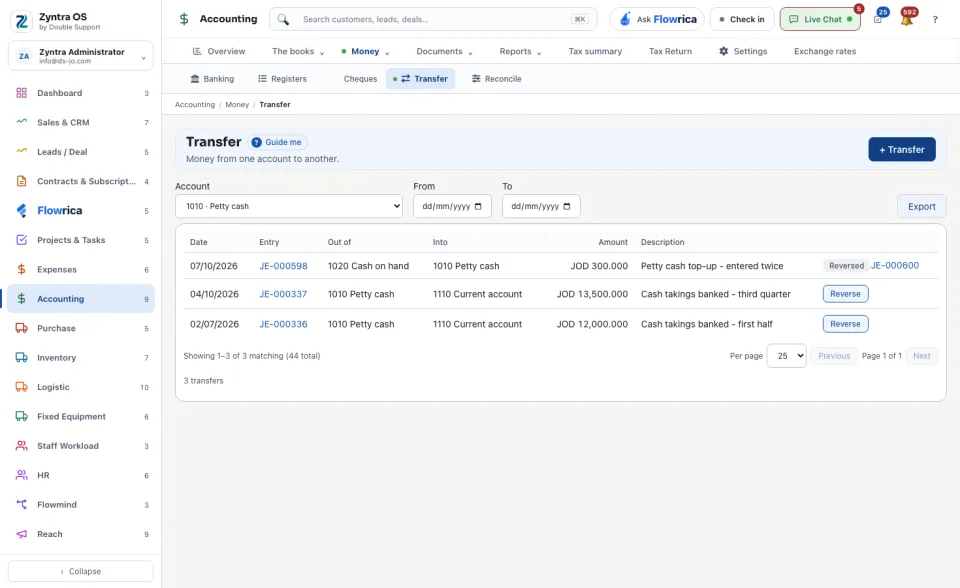The height and width of the screenshot is (588, 960).
Task: Open Fixed Equipment sidebar icon
Action: point(21,416)
